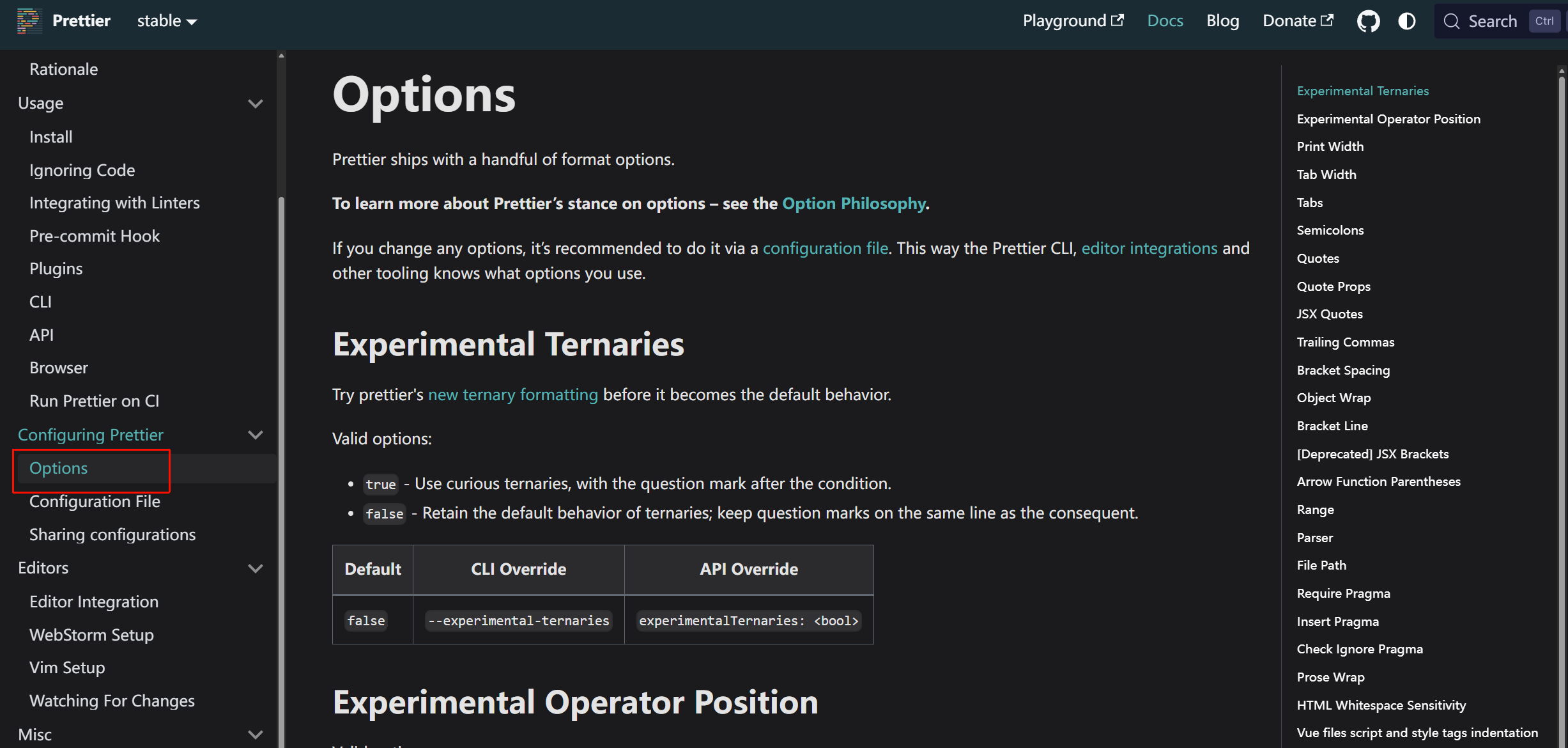Click the search magnifier icon
Image resolution: width=1568 pixels, height=748 pixels.
coord(1451,21)
